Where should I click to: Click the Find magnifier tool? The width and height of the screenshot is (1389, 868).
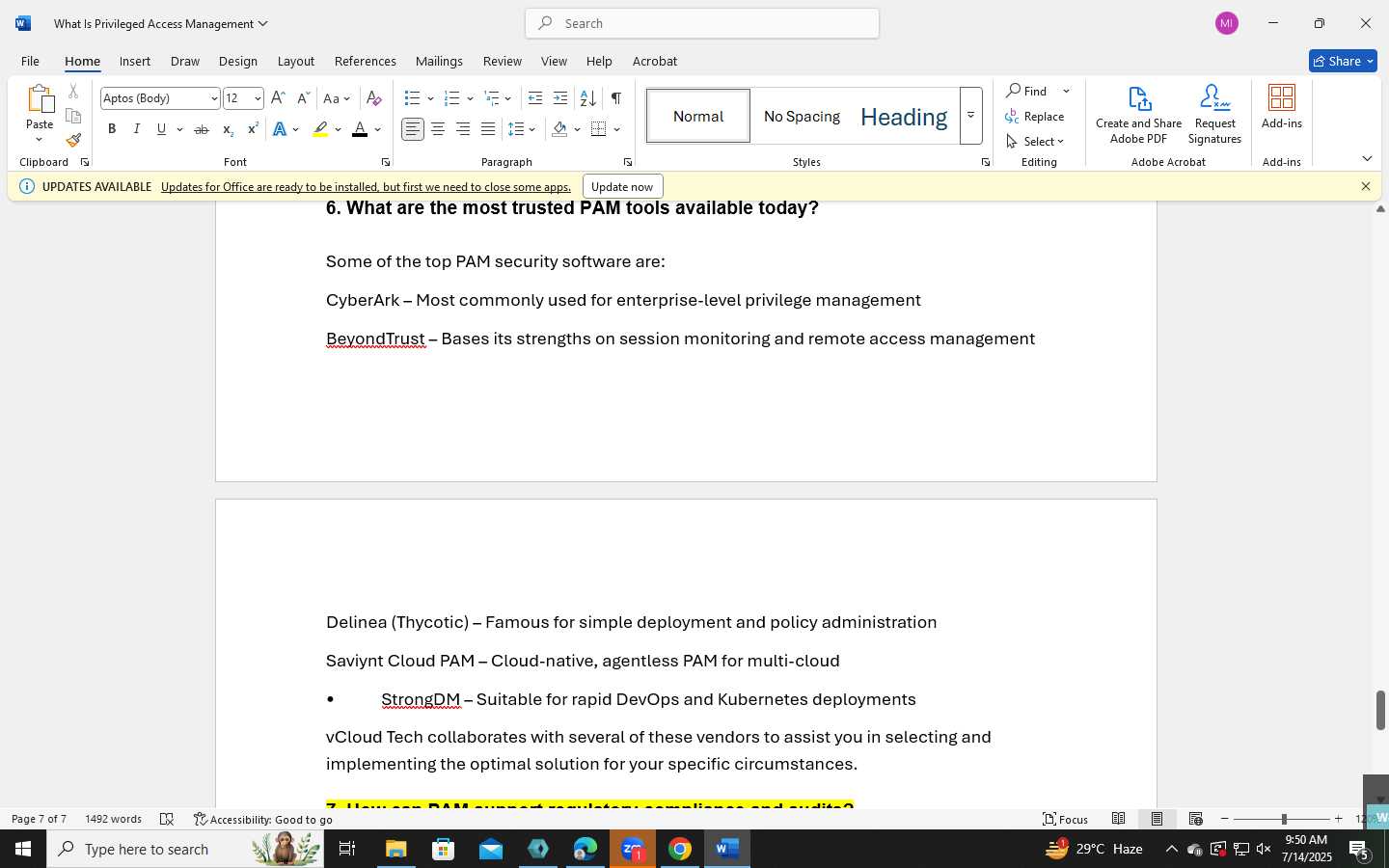1026,91
